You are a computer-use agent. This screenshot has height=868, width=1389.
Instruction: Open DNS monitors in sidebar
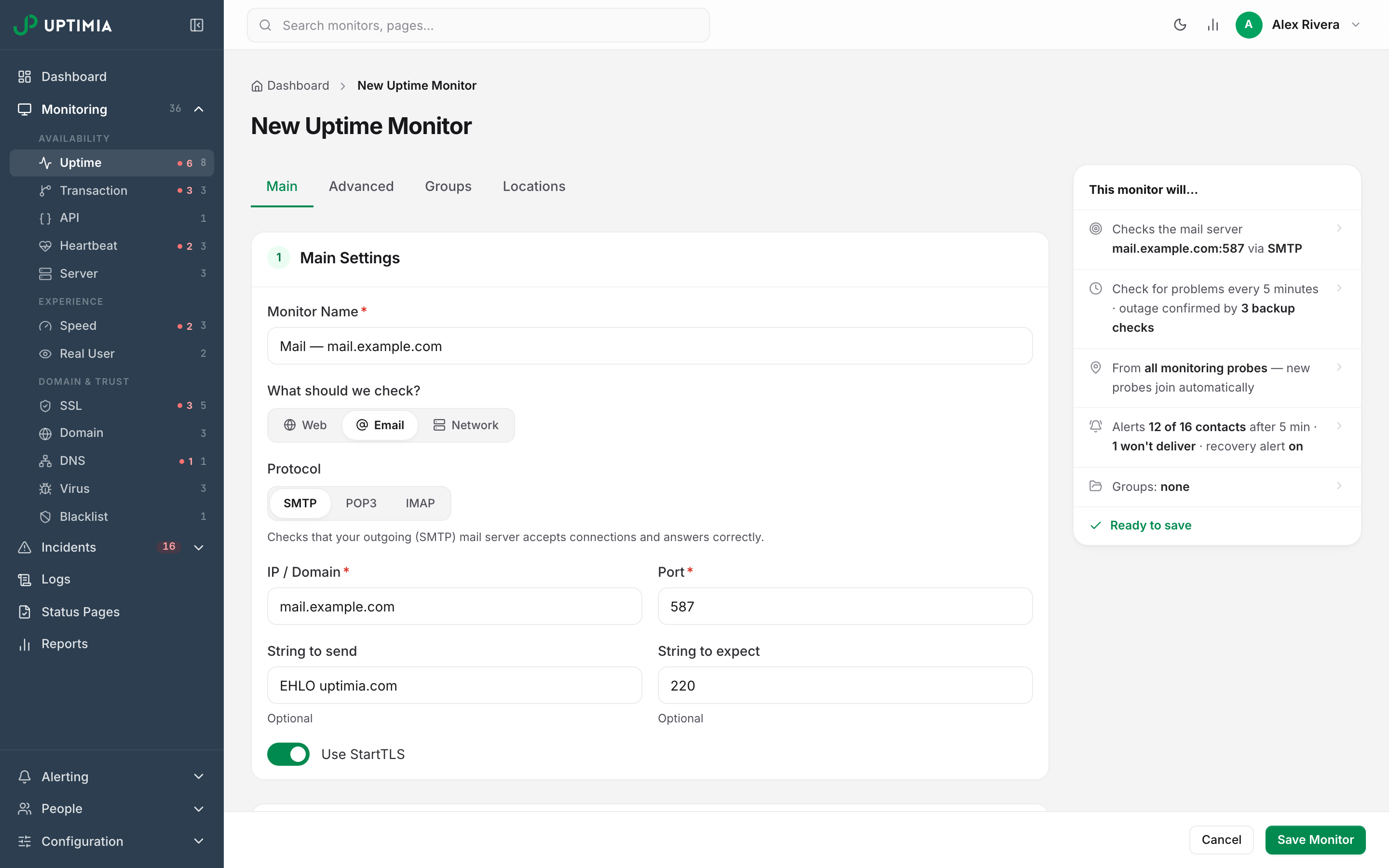pos(112,461)
